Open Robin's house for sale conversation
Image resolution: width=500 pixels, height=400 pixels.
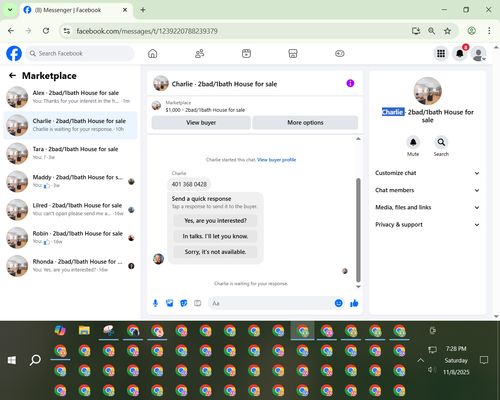click(x=70, y=238)
